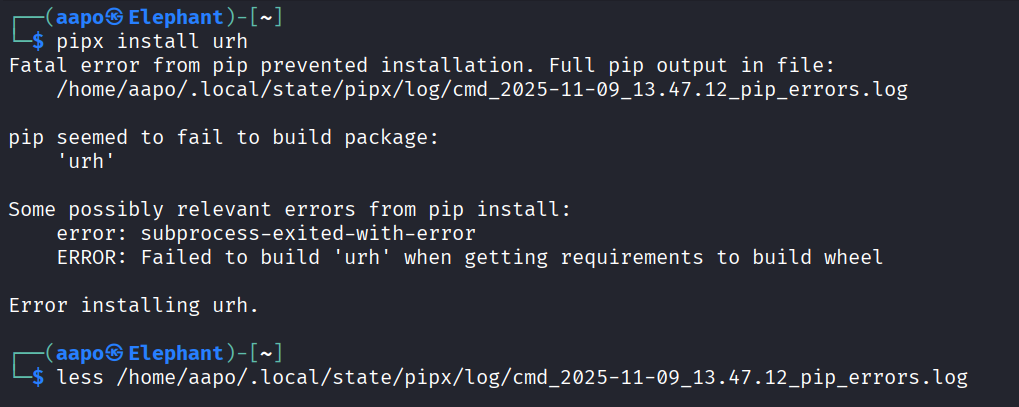Click the tilde directory in the last prompt
1019x407 pixels.
(x=270, y=353)
